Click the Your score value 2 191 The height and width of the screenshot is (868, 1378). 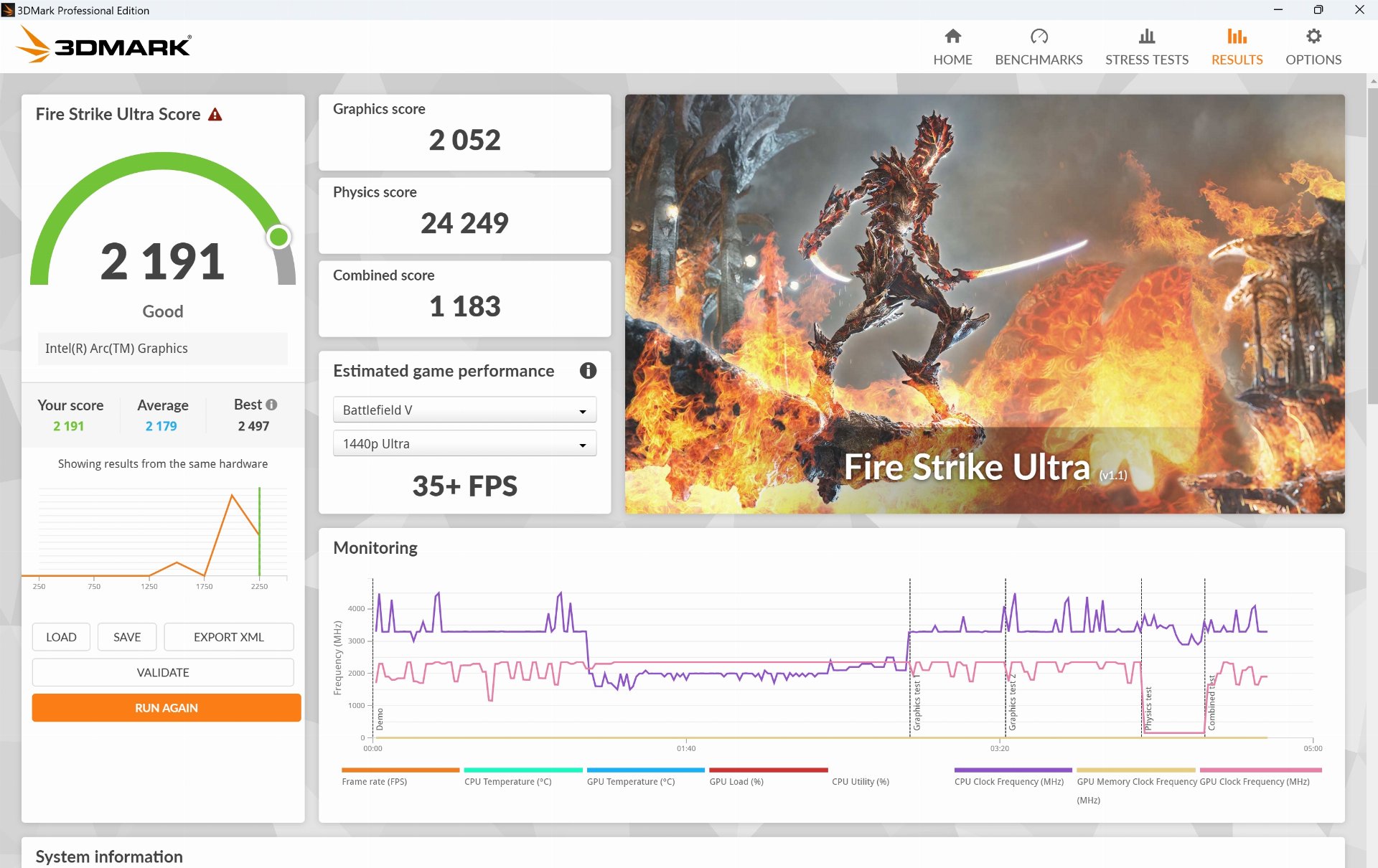68,426
